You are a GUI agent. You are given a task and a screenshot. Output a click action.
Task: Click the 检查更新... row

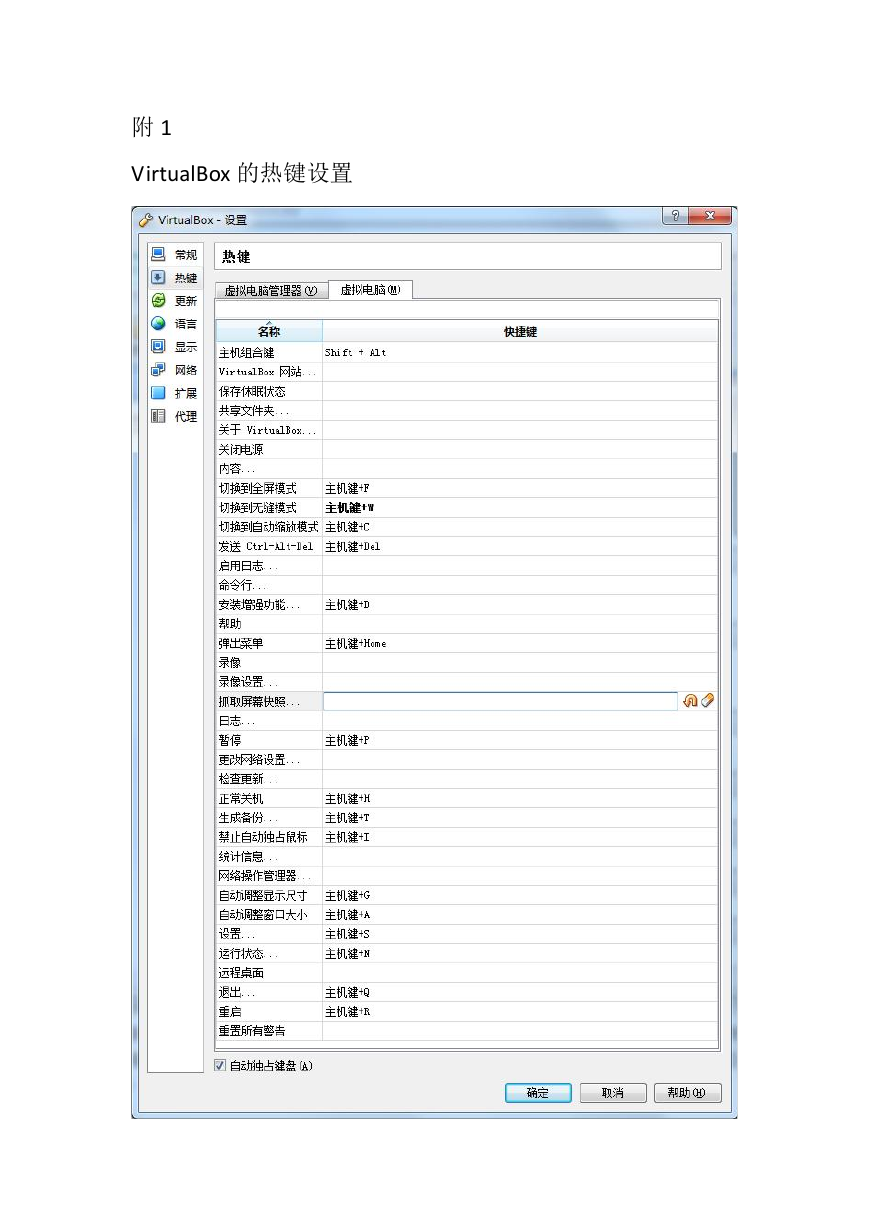tap(467, 779)
